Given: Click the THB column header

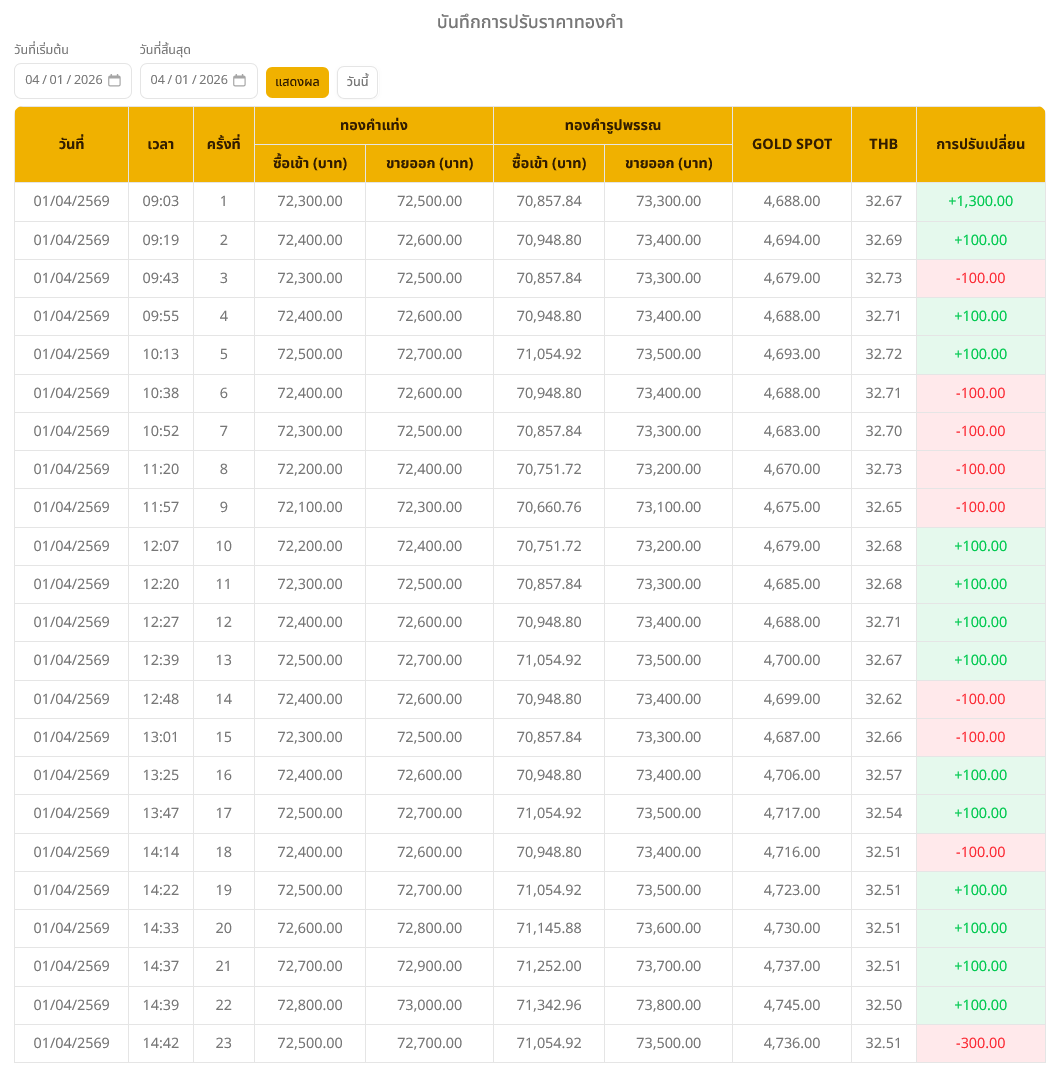Looking at the screenshot, I should (x=883, y=144).
